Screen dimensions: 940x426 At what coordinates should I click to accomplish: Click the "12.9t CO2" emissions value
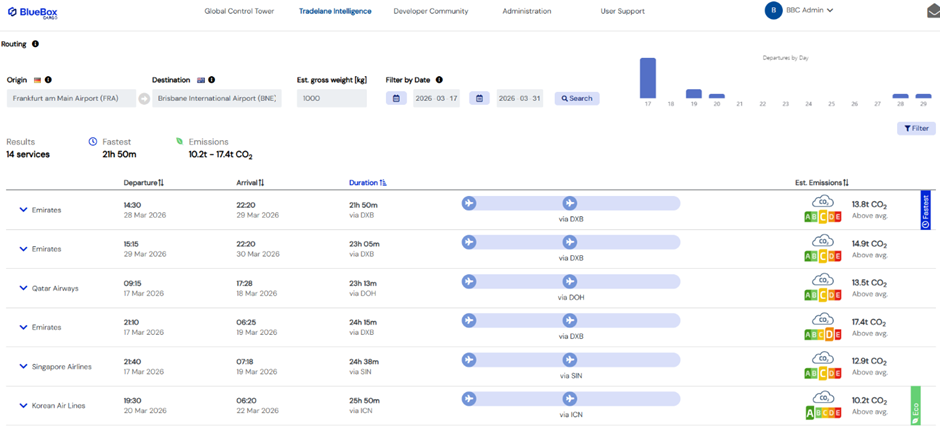pos(869,362)
